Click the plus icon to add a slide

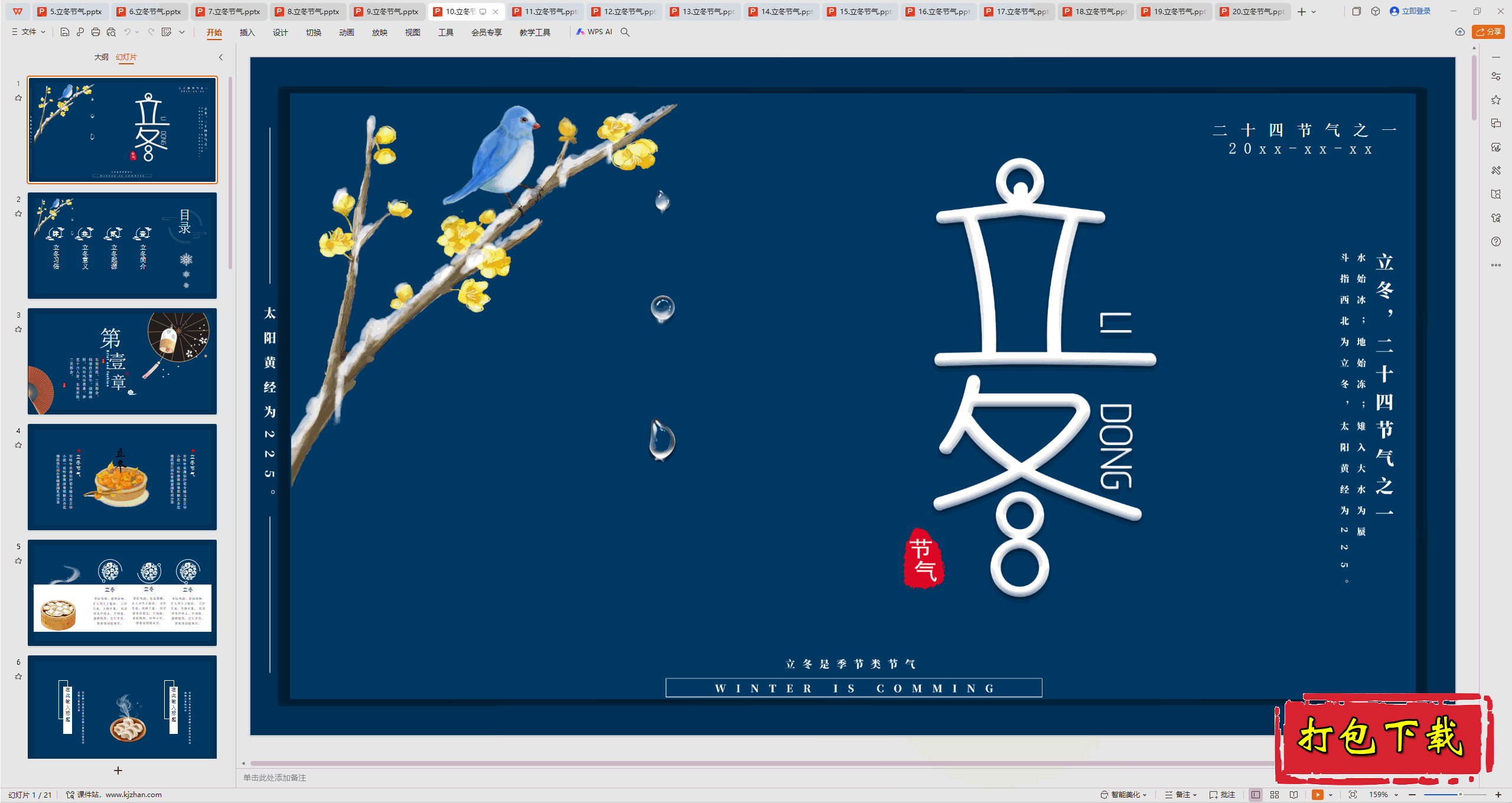coord(118,771)
